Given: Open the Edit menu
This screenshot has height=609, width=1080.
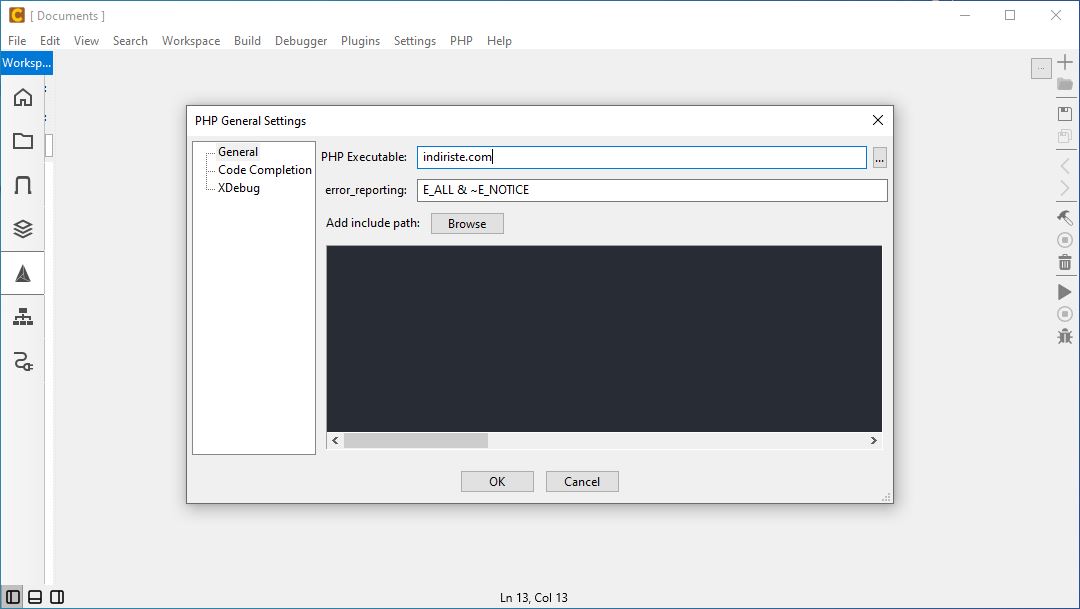Looking at the screenshot, I should point(50,41).
